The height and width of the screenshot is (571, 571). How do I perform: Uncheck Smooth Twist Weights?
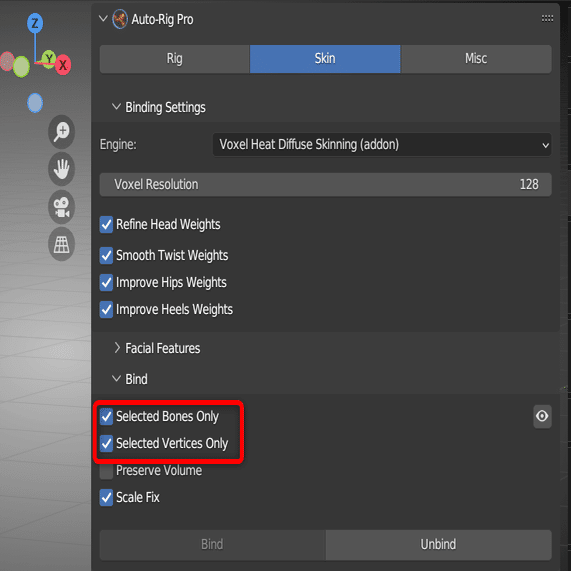(x=106, y=256)
